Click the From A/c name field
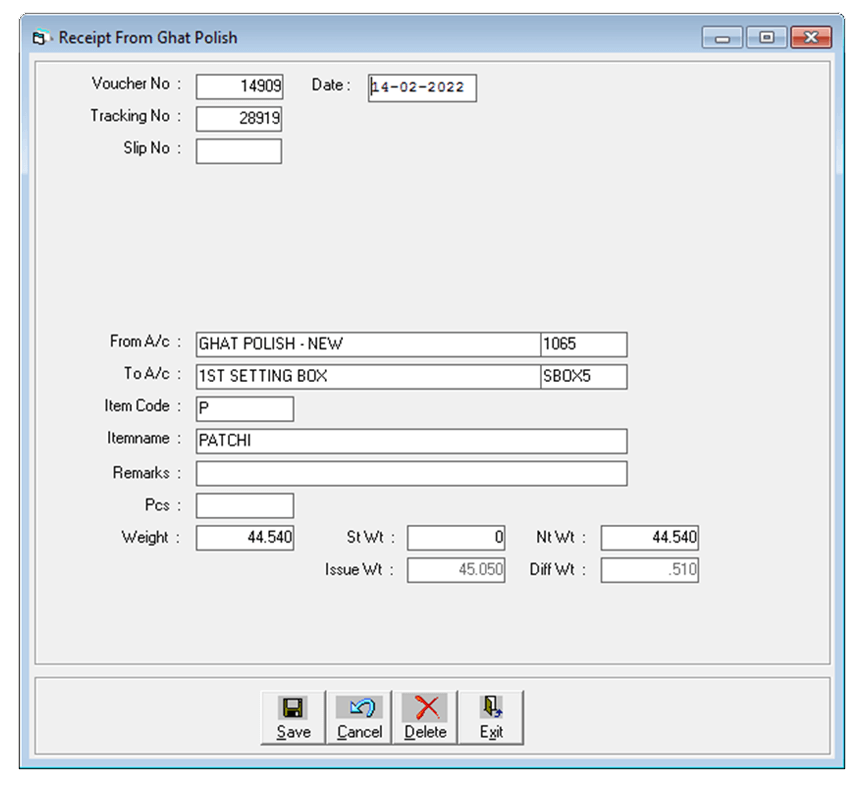Image resolution: width=862 pixels, height=787 pixels. (368, 344)
